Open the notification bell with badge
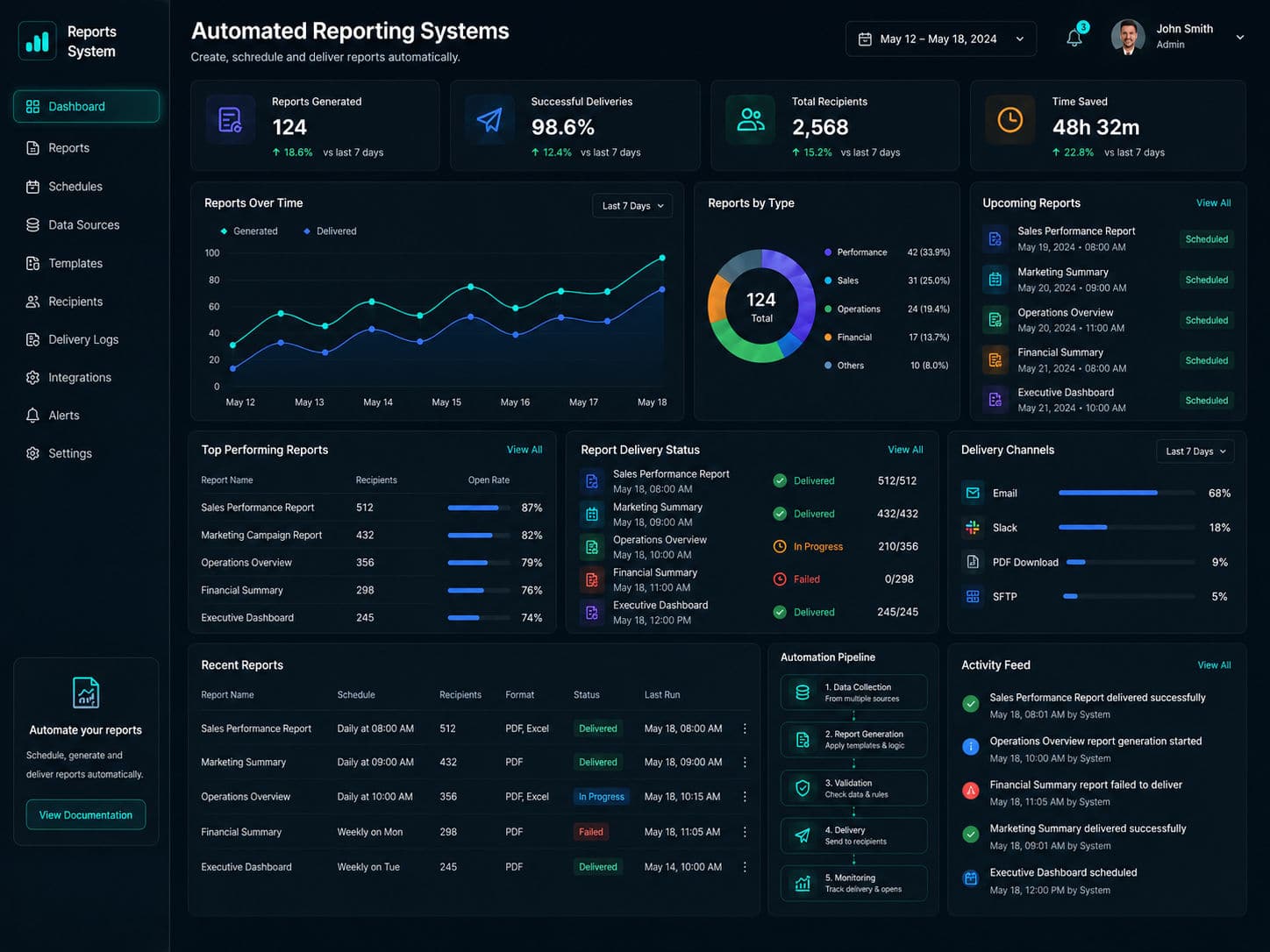 point(1075,37)
